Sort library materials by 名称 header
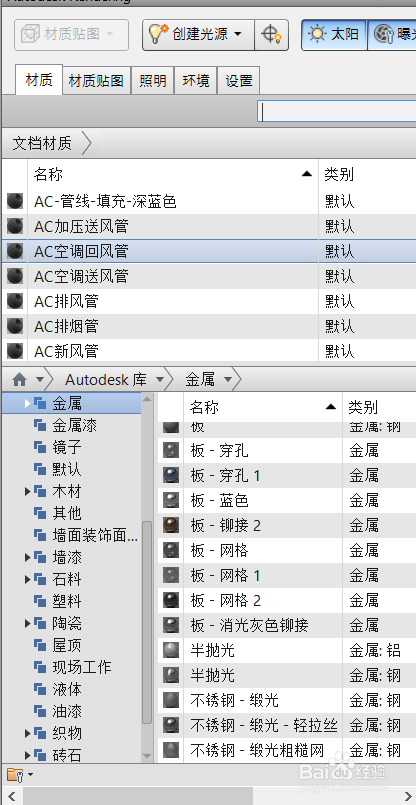 pyautogui.click(x=263, y=408)
